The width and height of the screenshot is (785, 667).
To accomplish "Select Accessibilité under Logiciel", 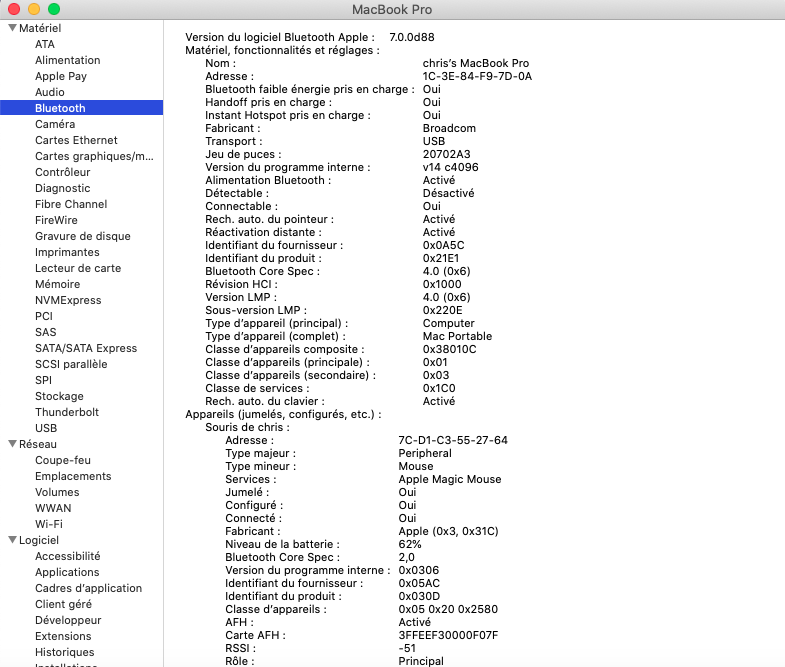I will [68, 556].
